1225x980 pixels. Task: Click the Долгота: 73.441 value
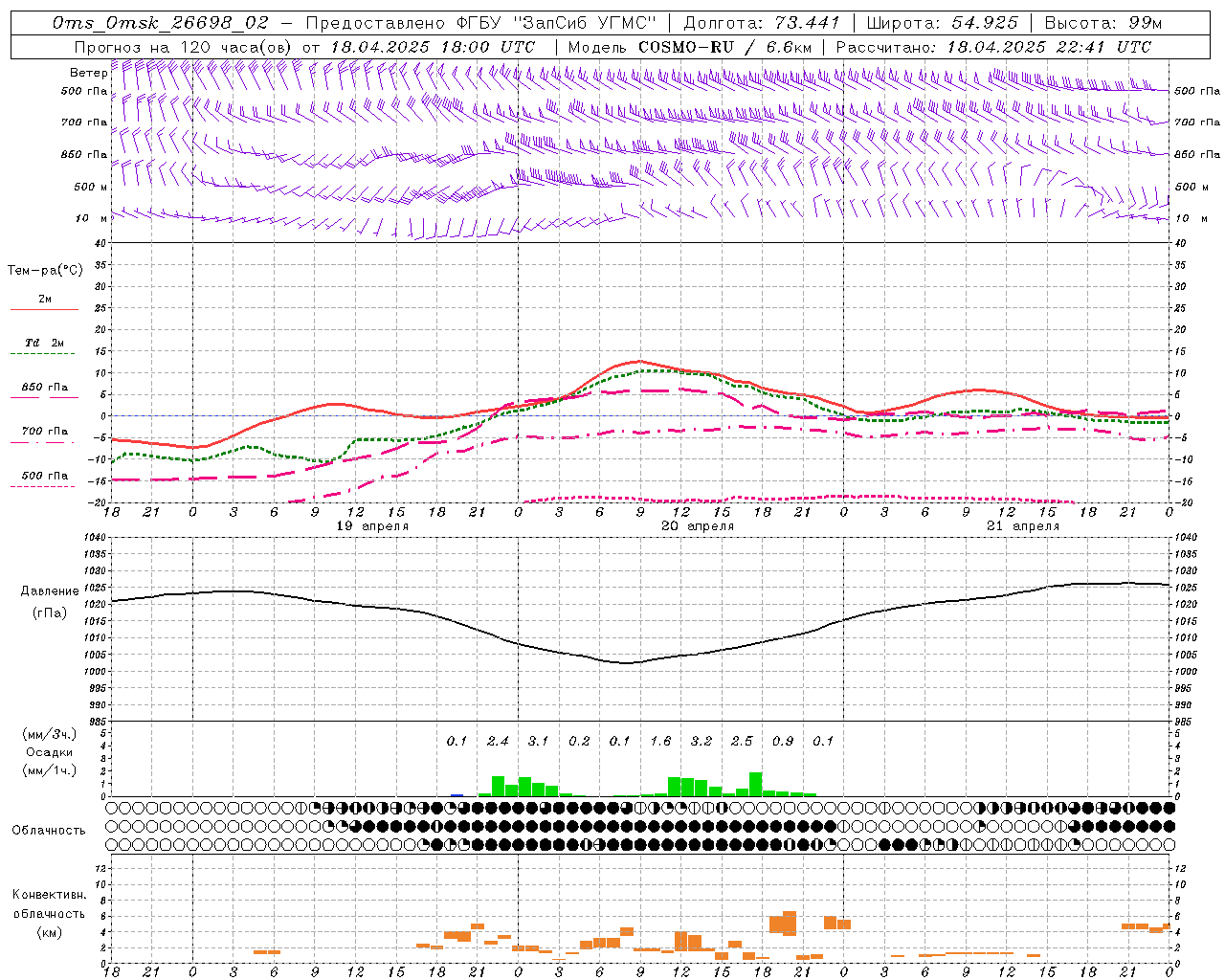tap(762, 23)
